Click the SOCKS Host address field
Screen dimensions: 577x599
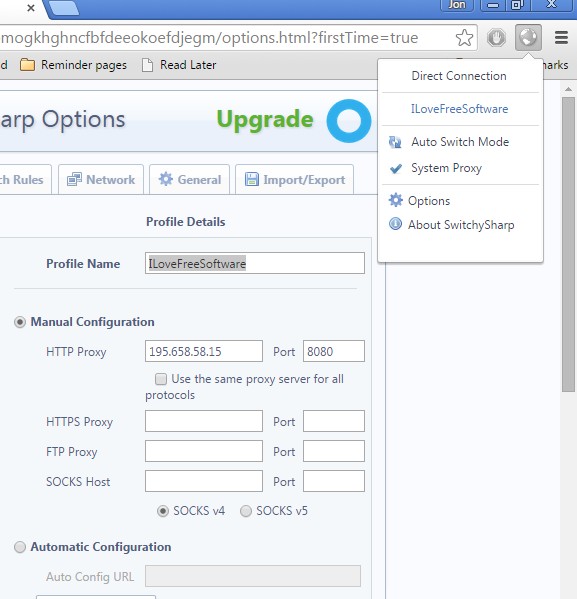click(x=204, y=481)
